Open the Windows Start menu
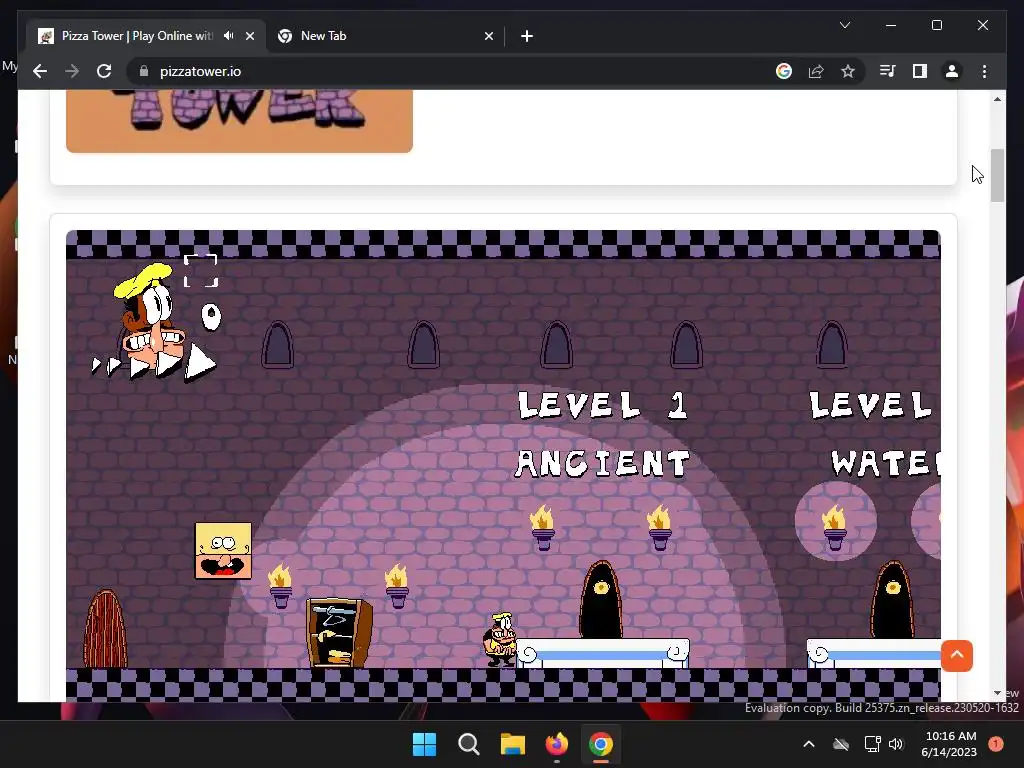Screen dimensions: 1024x768 click(424, 744)
